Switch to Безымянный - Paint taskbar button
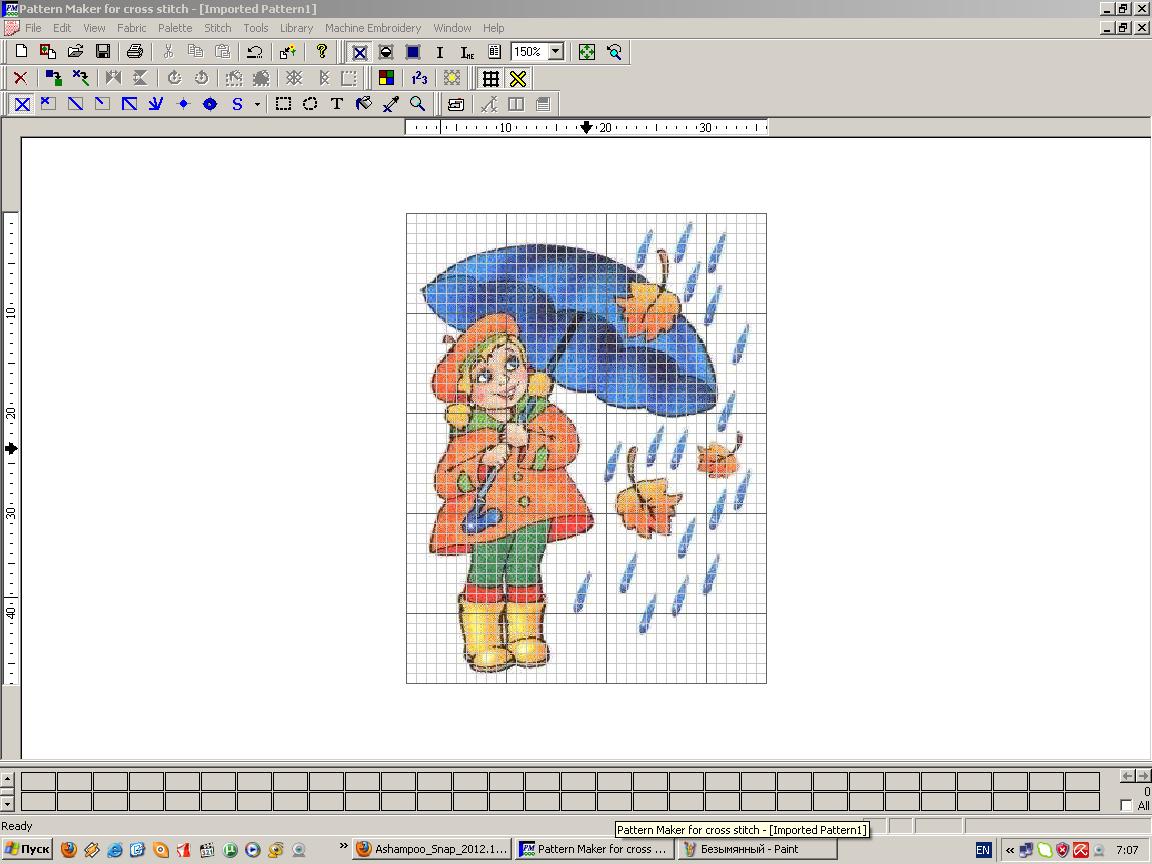 (x=743, y=849)
